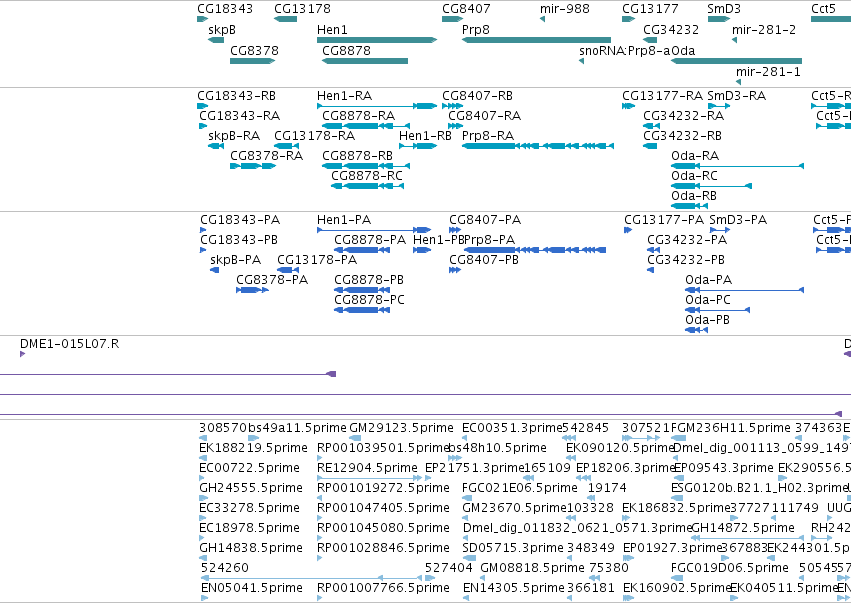Click the Oda-RA transcript line glyph
This screenshot has width=851, height=603.
point(738,166)
